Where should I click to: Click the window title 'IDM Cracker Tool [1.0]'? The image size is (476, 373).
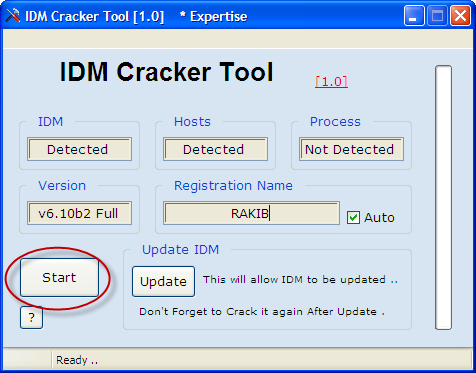pyautogui.click(x=95, y=17)
